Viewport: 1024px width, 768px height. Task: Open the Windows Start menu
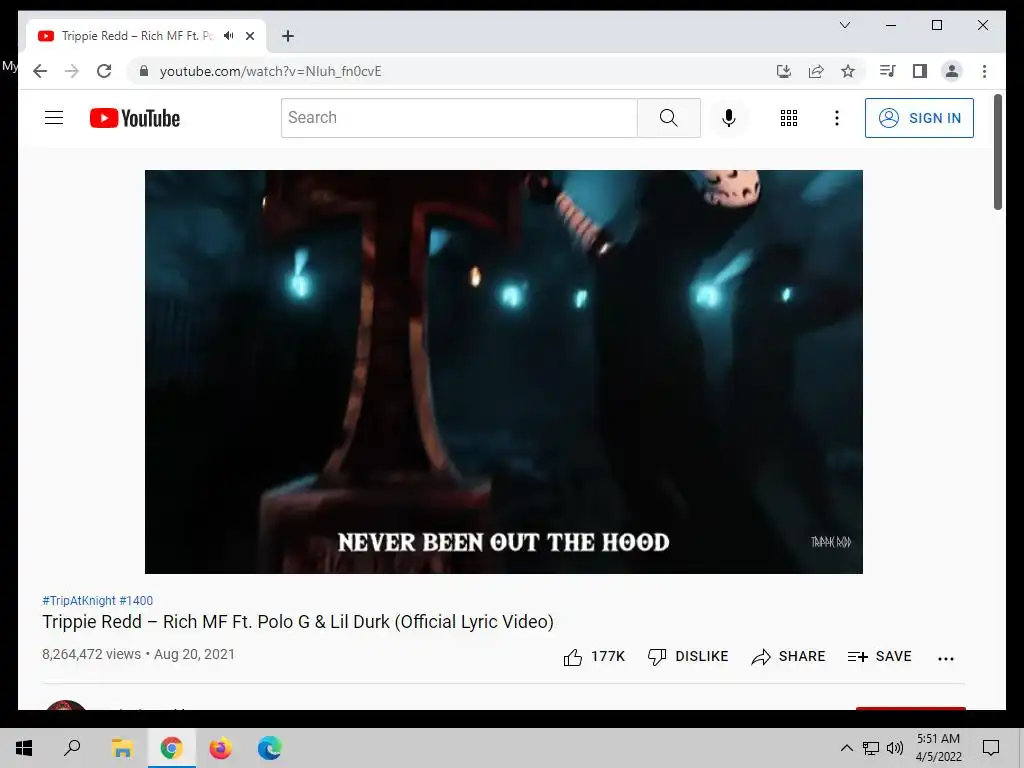(x=24, y=748)
